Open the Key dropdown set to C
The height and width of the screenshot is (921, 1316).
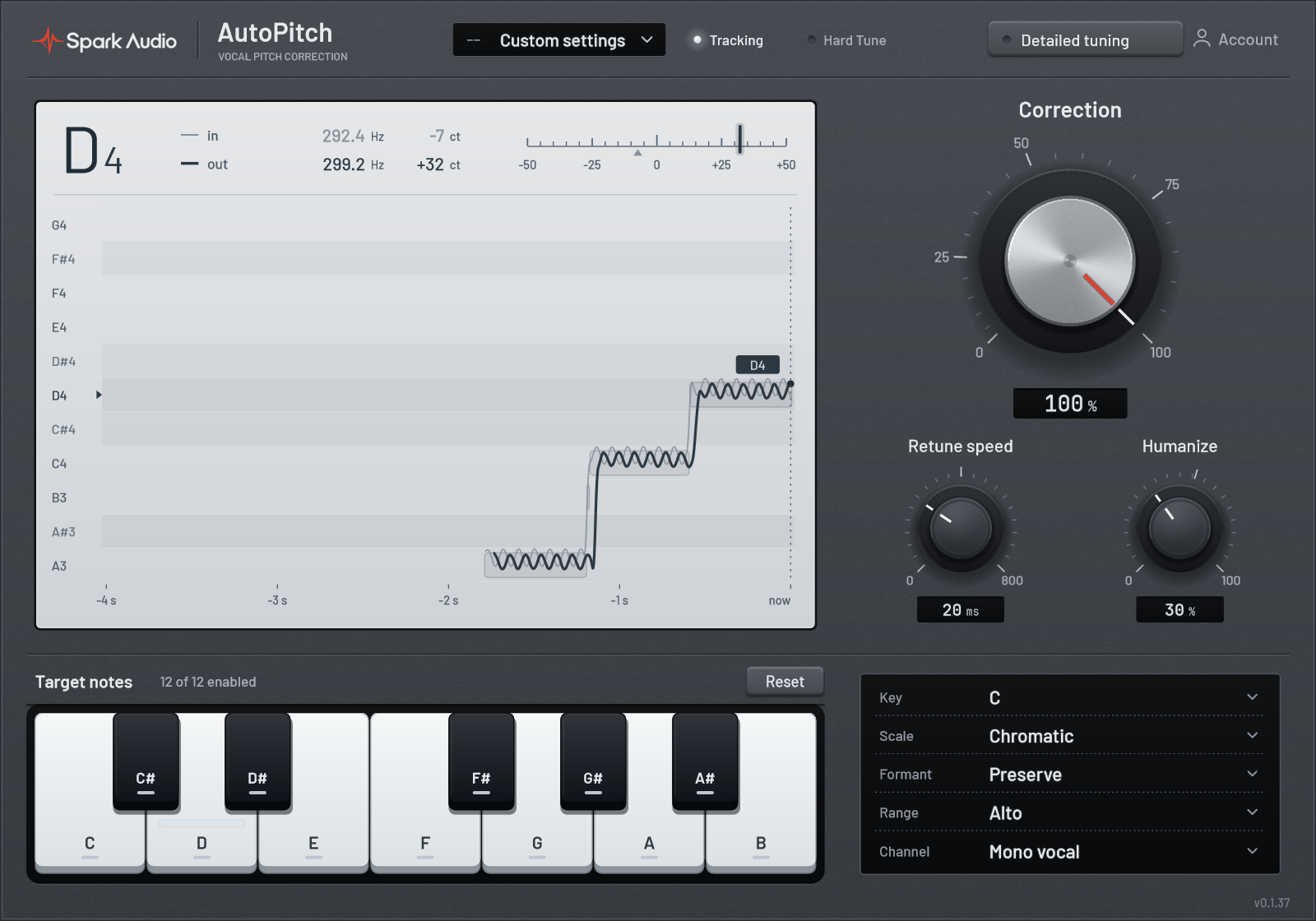tap(1069, 697)
